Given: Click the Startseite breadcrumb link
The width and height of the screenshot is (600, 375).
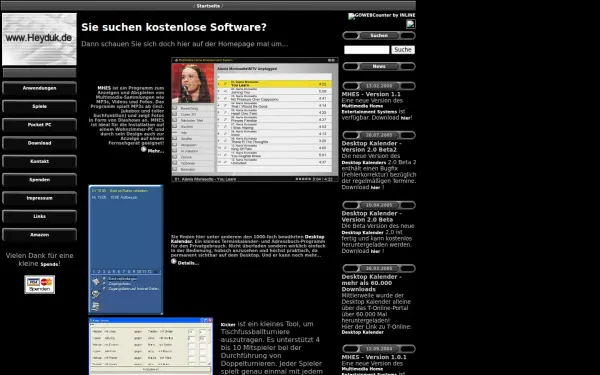Looking at the screenshot, I should pyautogui.click(x=208, y=6).
